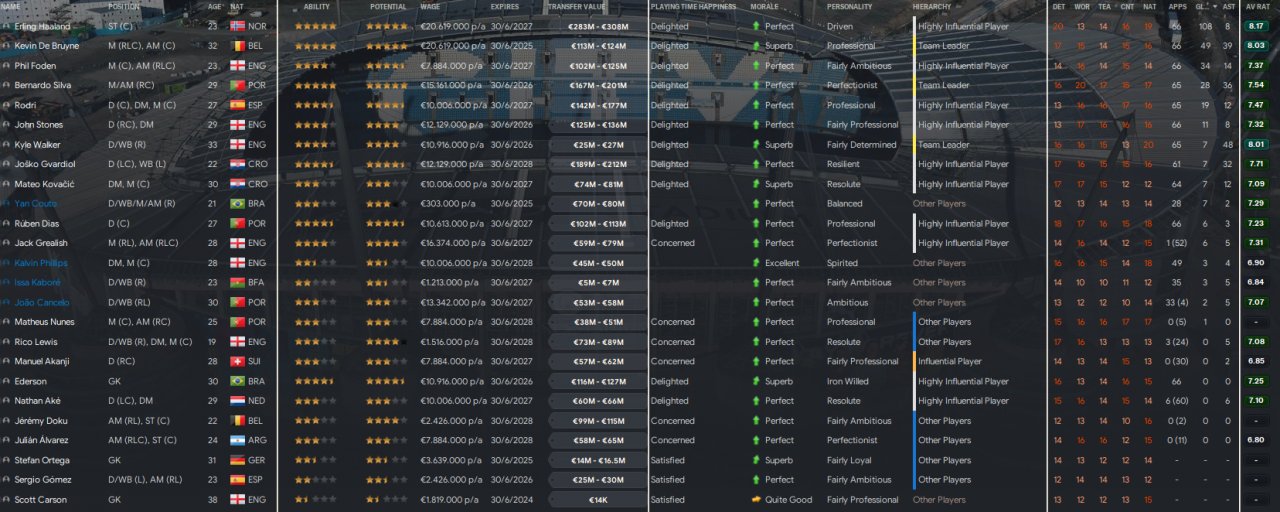Click the yellow morale arrow in Scott Carson's row

click(x=756, y=500)
